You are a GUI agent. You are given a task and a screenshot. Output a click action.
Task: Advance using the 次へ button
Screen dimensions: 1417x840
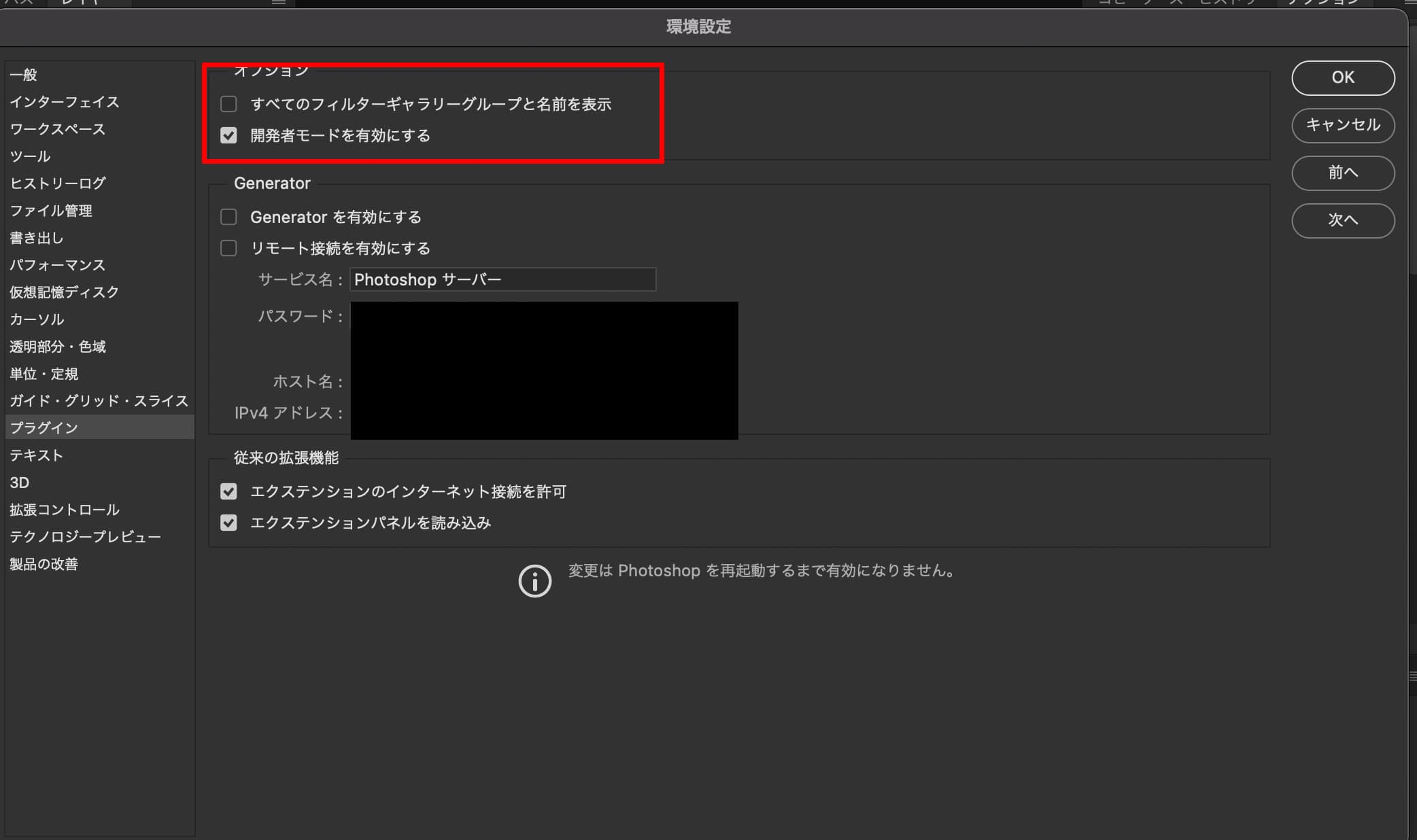click(1342, 221)
